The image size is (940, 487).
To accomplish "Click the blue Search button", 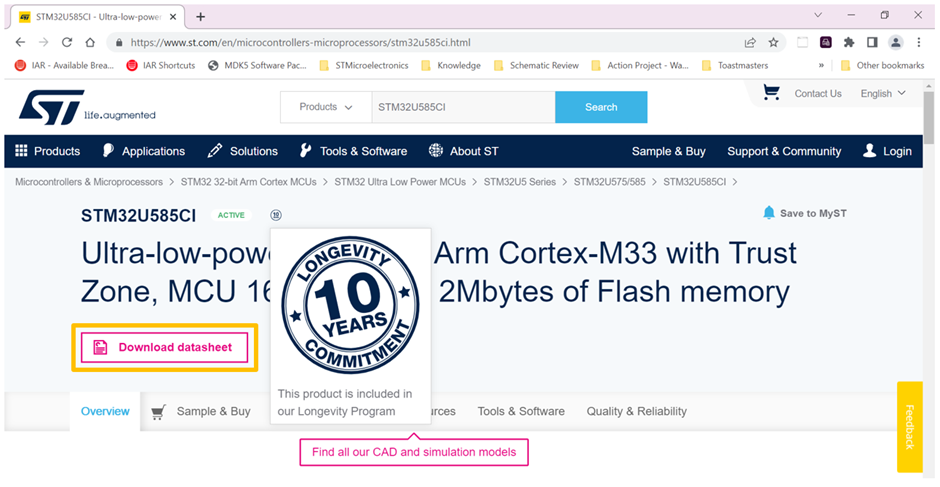I will (601, 107).
